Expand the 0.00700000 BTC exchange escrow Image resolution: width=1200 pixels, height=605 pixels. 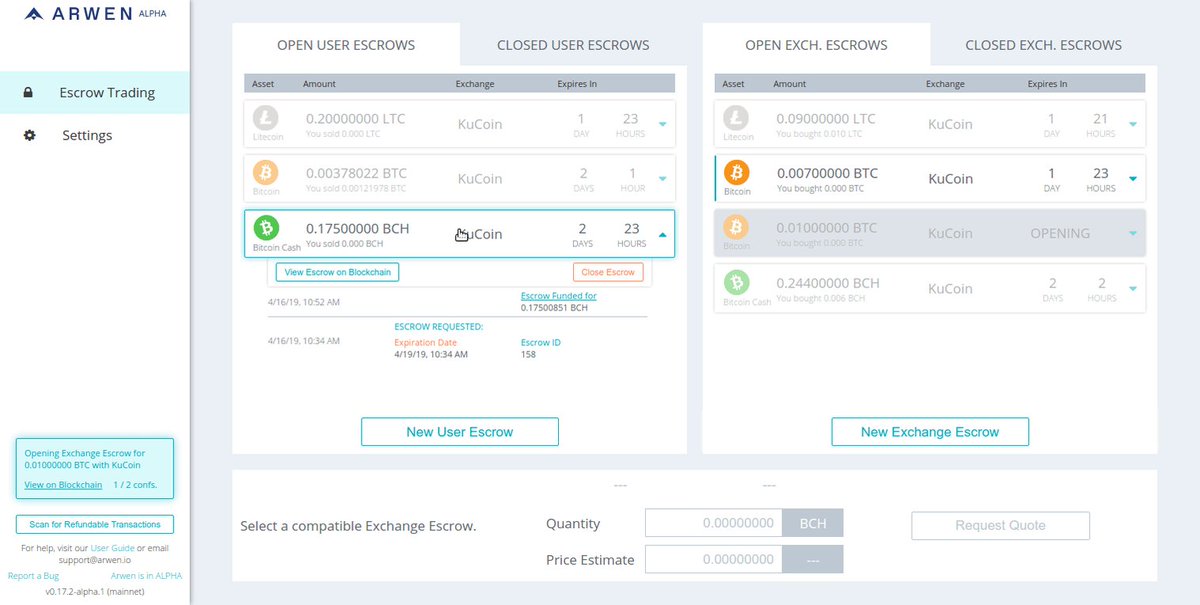point(1132,179)
